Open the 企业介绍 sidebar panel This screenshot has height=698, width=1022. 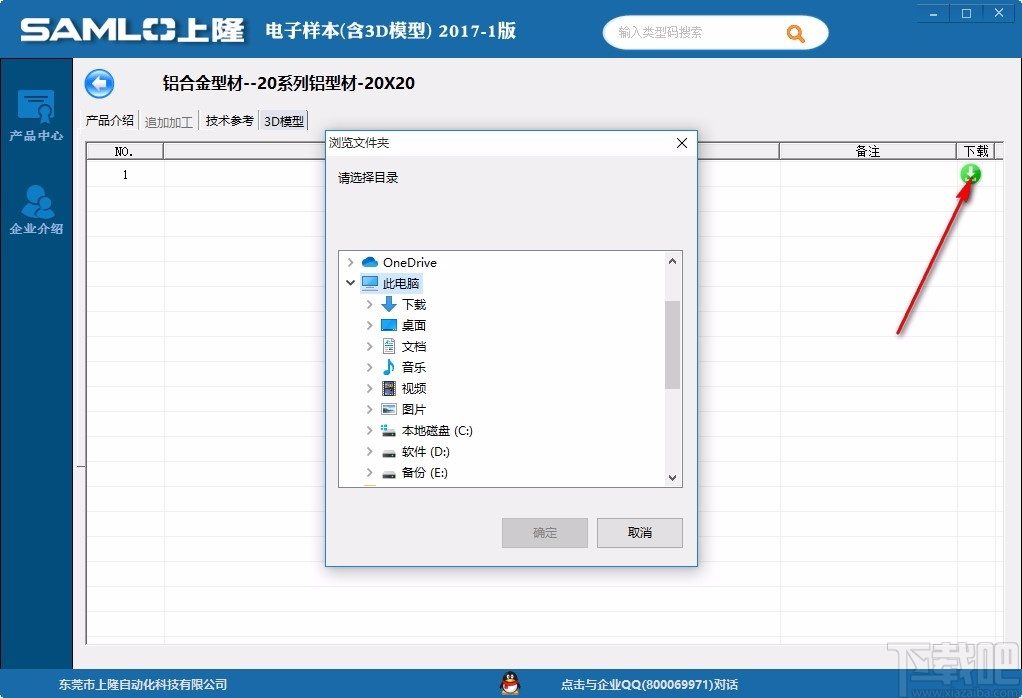36,207
